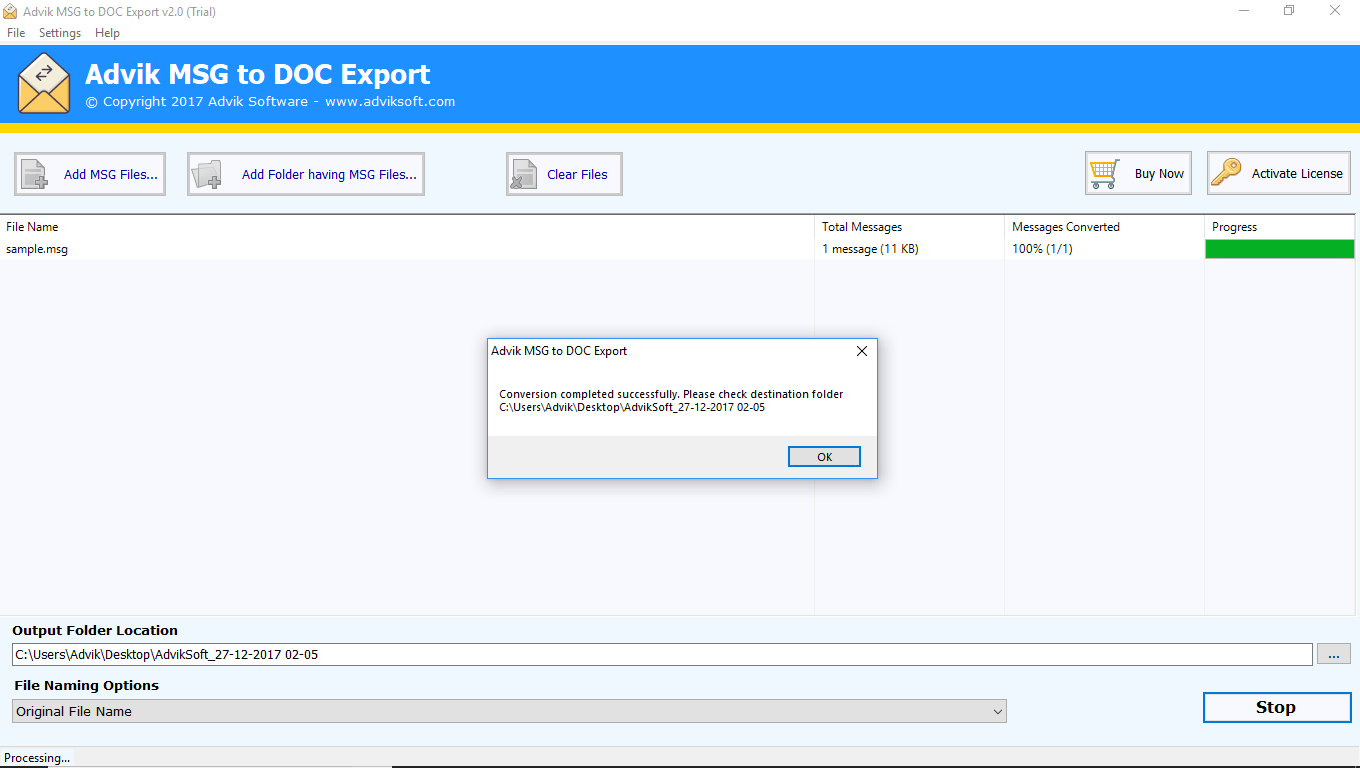Click the Advik envelope logo in banner
The width and height of the screenshot is (1360, 768).
tap(44, 84)
